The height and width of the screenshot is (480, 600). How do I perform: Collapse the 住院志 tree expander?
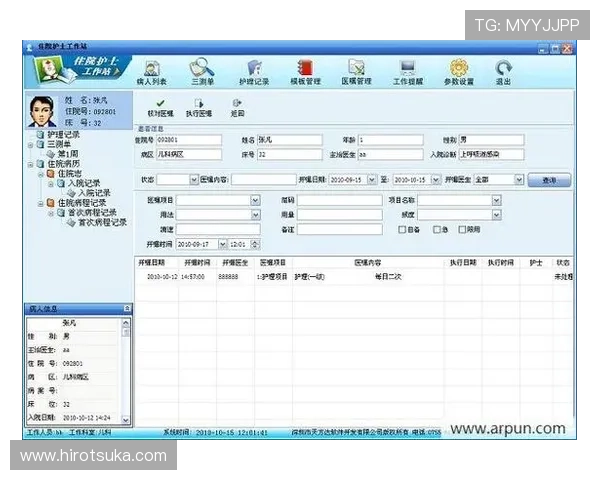[41, 174]
